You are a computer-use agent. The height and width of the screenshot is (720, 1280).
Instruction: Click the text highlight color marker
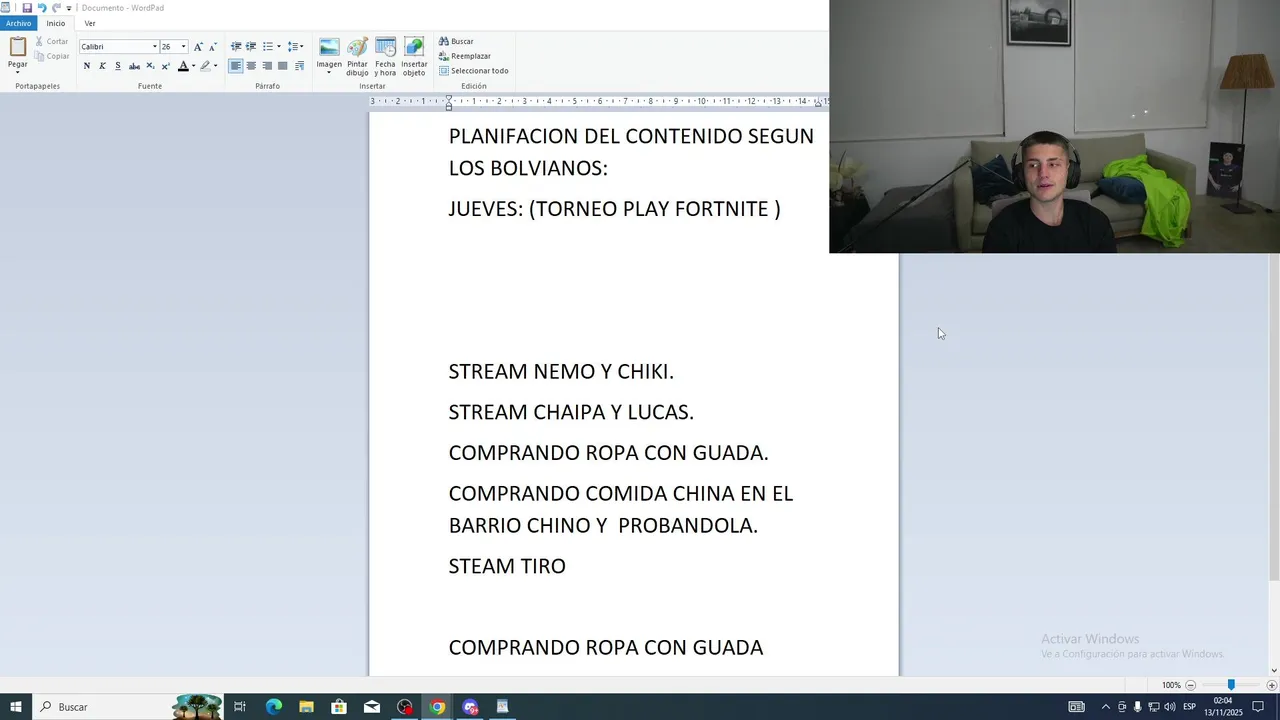[x=205, y=66]
